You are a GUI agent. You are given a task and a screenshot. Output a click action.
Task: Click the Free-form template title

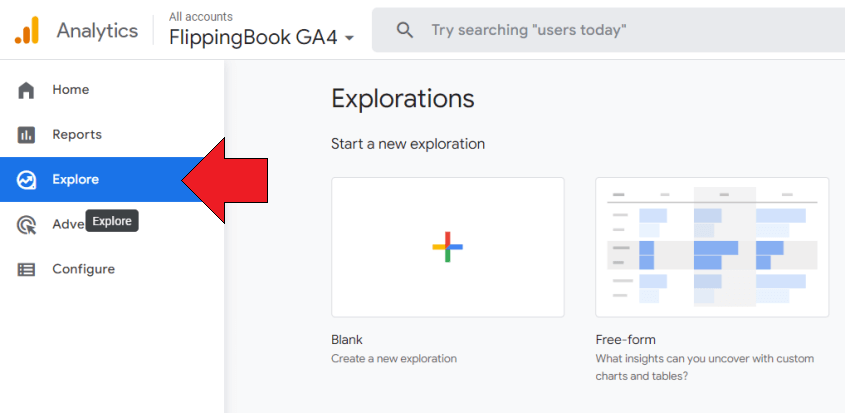(x=626, y=340)
